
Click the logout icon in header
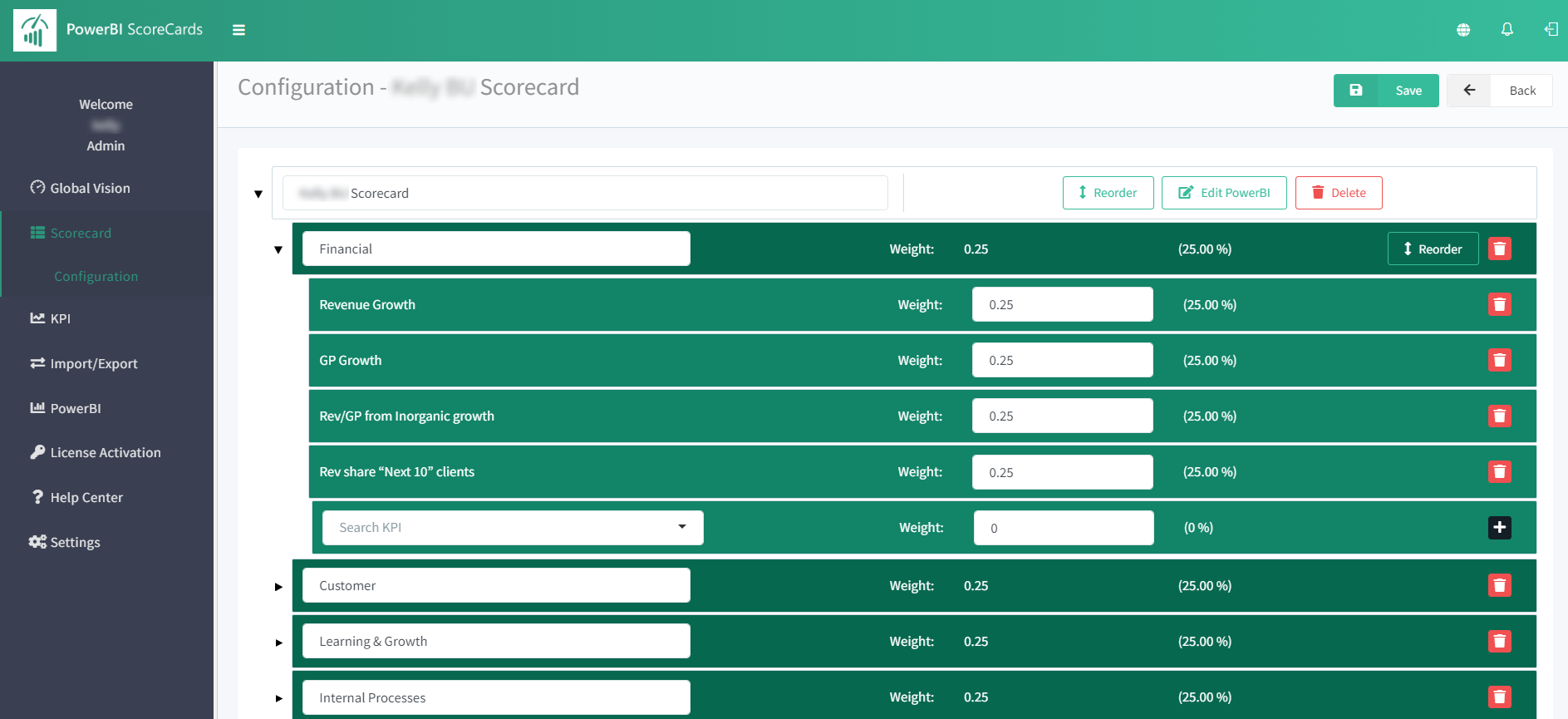point(1551,30)
